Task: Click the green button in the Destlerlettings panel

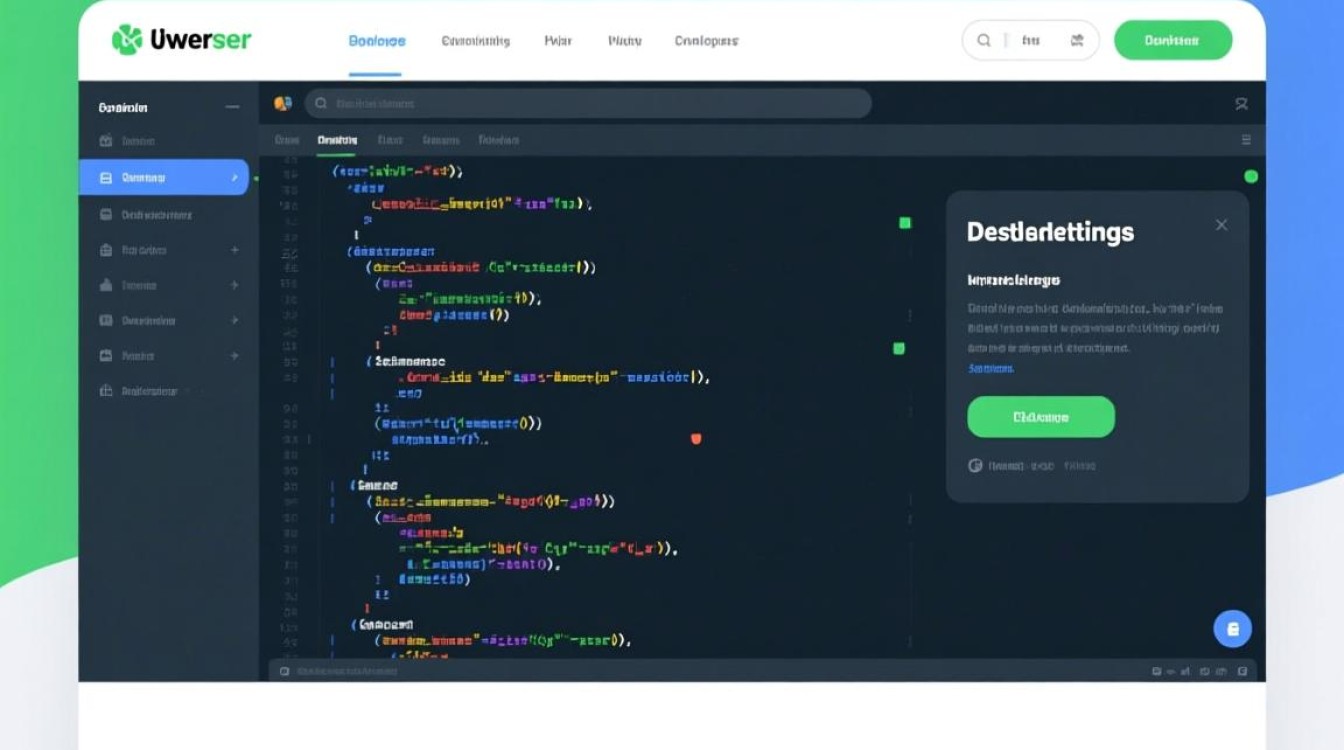Action: click(x=1040, y=417)
